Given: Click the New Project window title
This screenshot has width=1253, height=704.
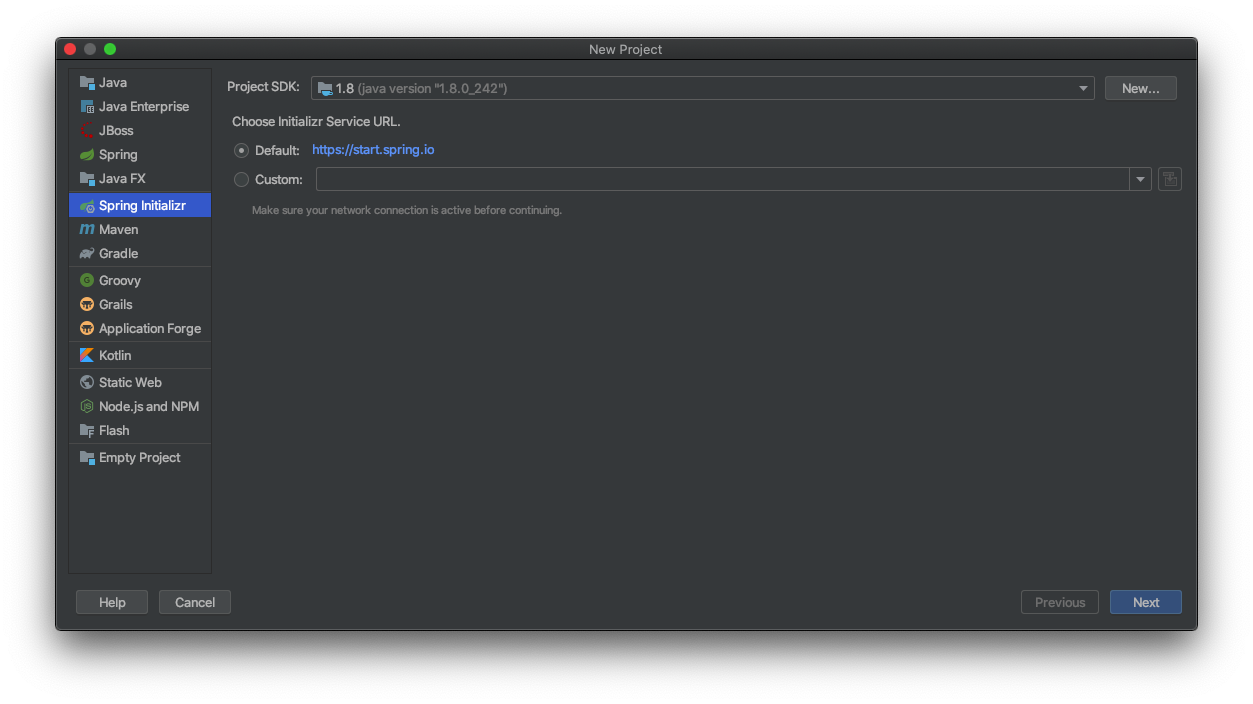Looking at the screenshot, I should coord(626,49).
